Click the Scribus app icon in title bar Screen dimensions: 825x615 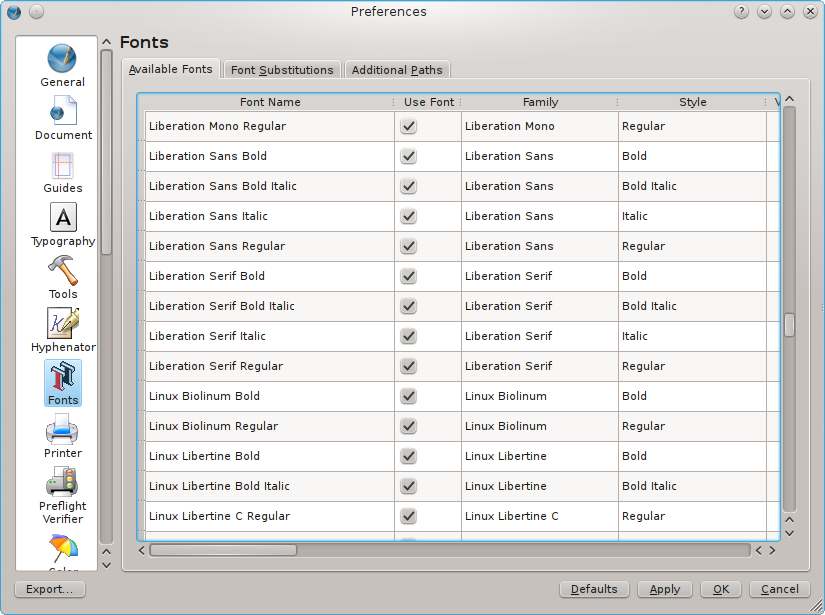14,12
